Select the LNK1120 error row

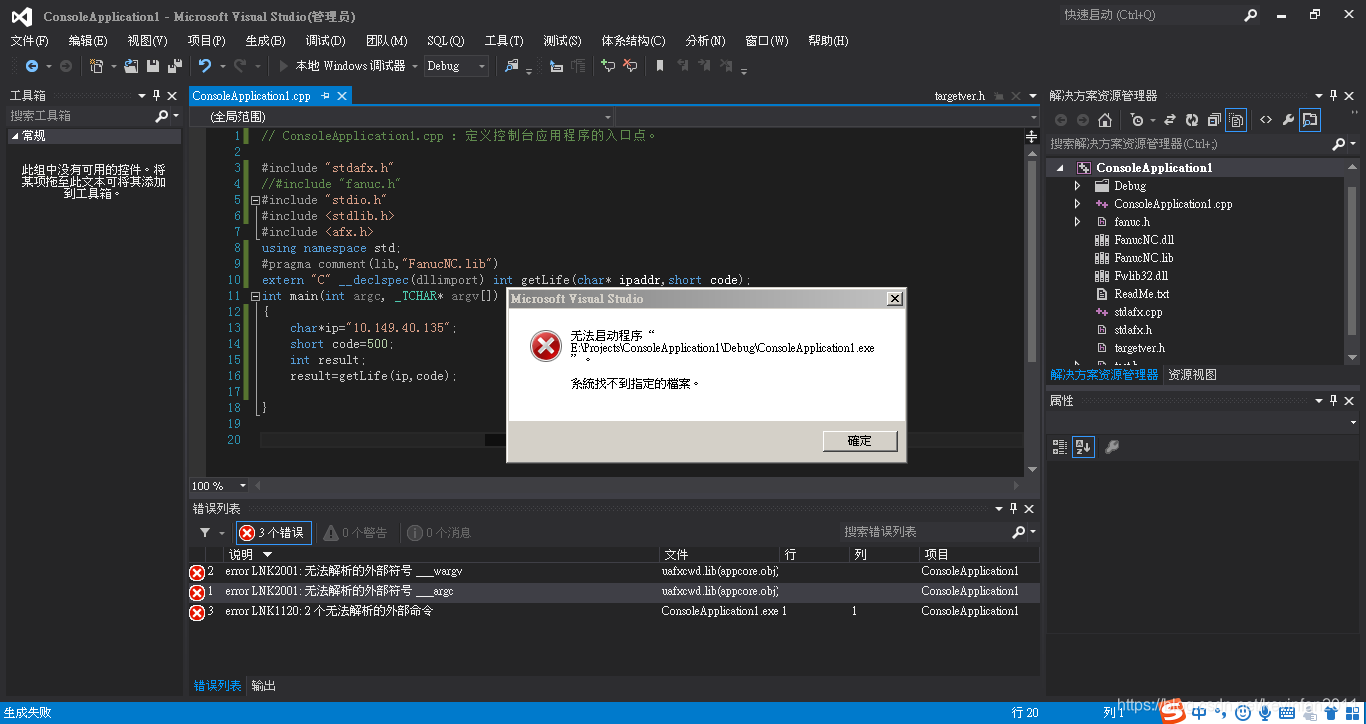point(614,611)
